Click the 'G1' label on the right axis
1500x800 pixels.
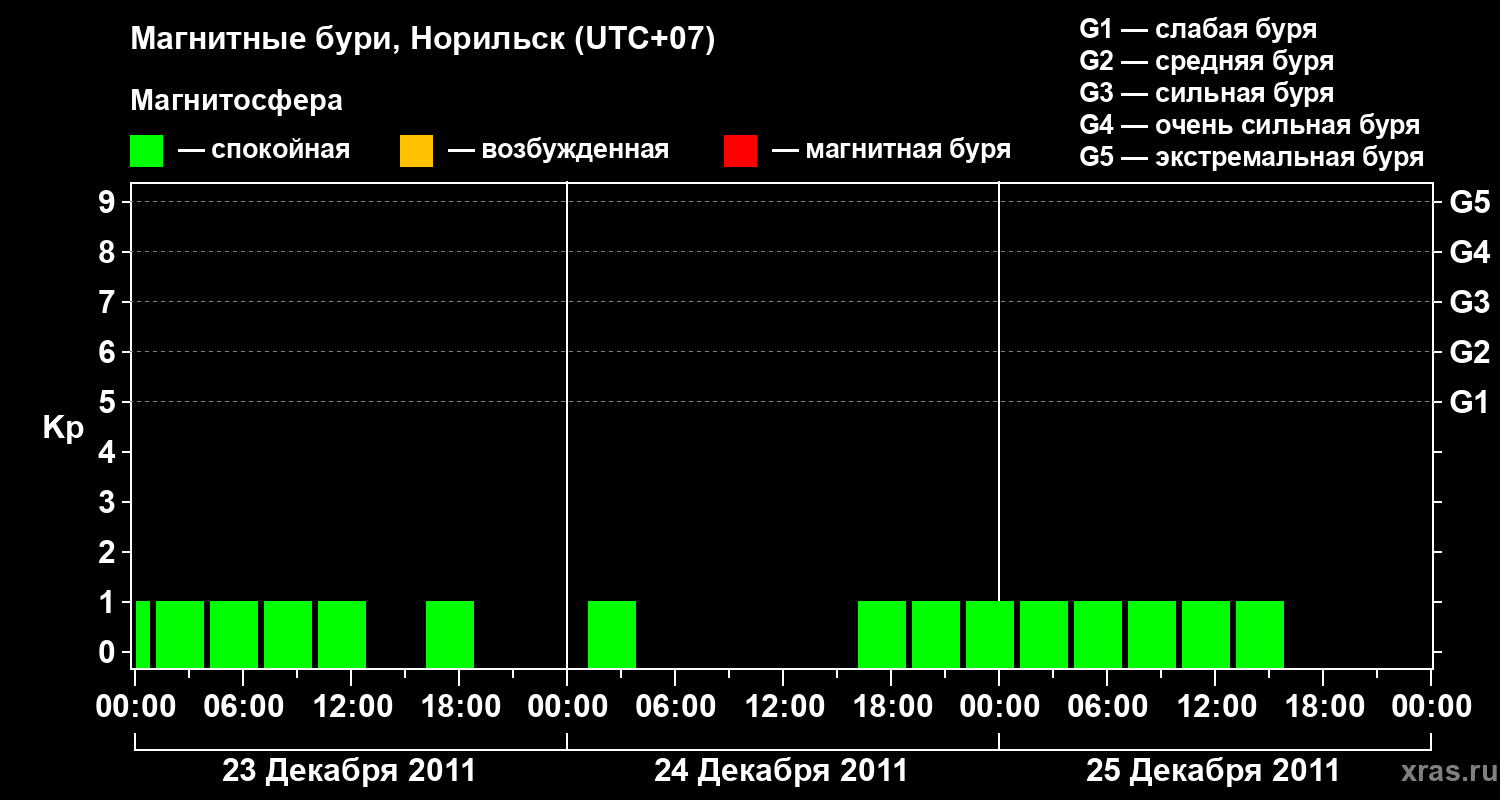(x=1470, y=402)
